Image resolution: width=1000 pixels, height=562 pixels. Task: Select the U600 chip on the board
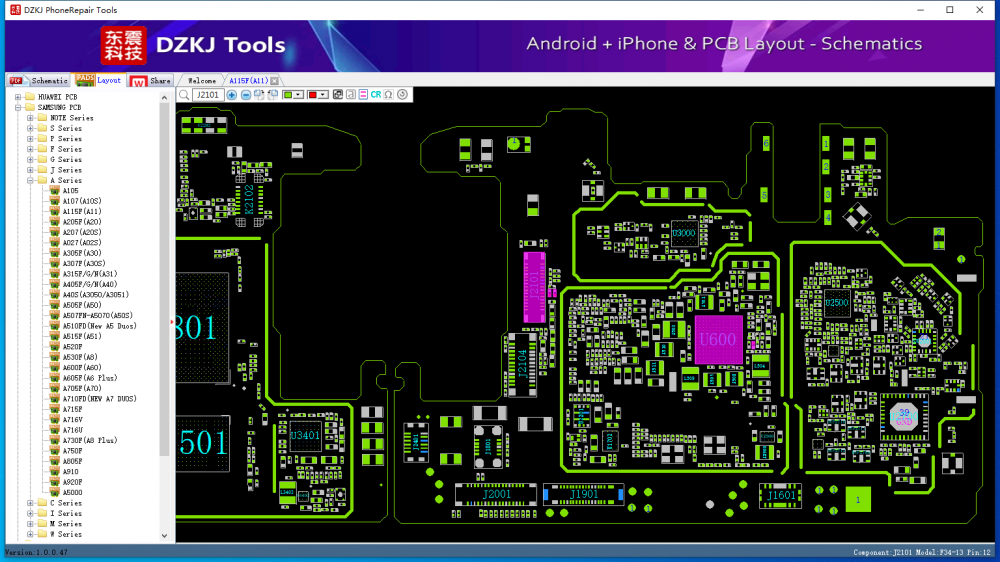(x=718, y=340)
